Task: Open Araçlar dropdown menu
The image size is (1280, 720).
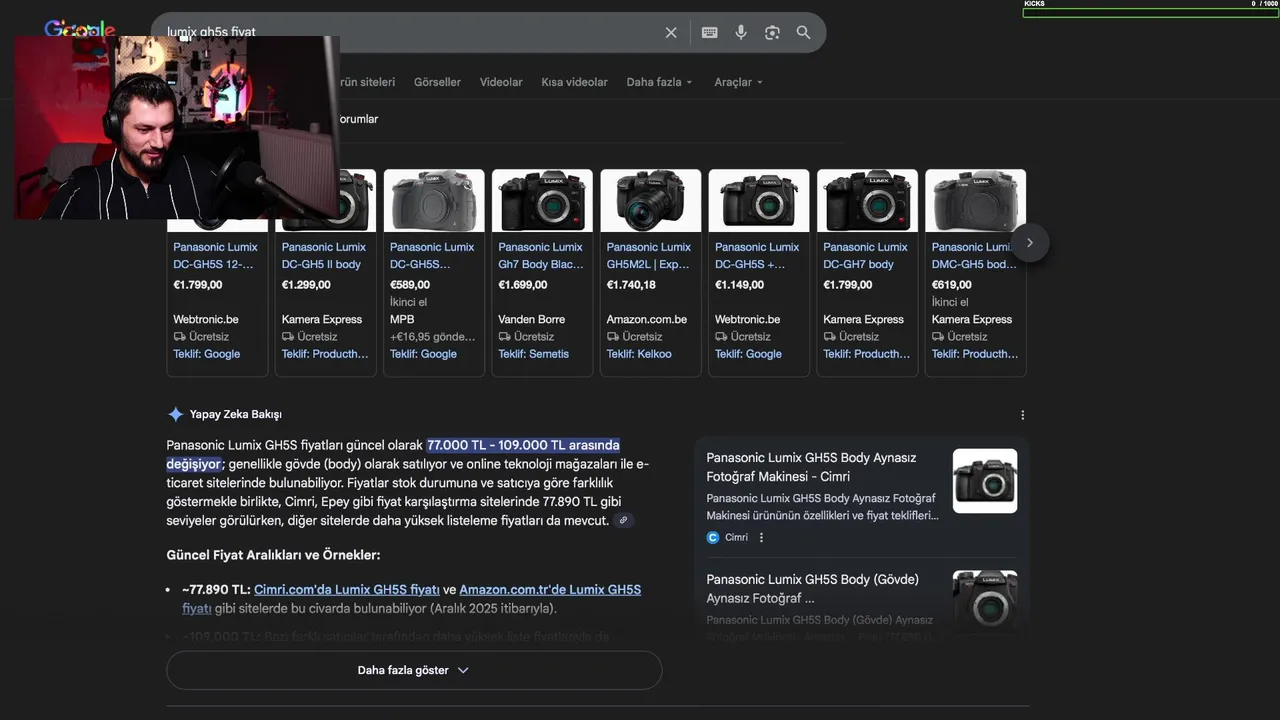Action: (738, 82)
